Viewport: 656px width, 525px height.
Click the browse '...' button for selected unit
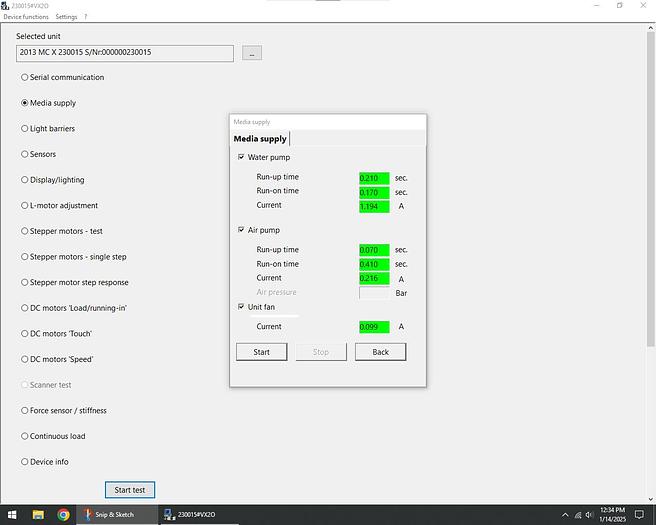pyautogui.click(x=252, y=52)
